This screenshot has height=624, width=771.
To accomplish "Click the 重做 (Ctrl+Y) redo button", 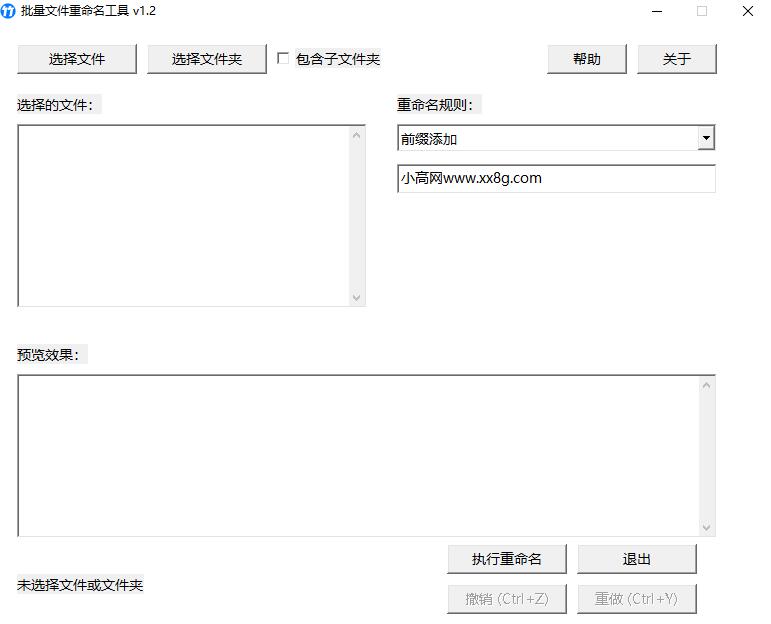I will 637,599.
